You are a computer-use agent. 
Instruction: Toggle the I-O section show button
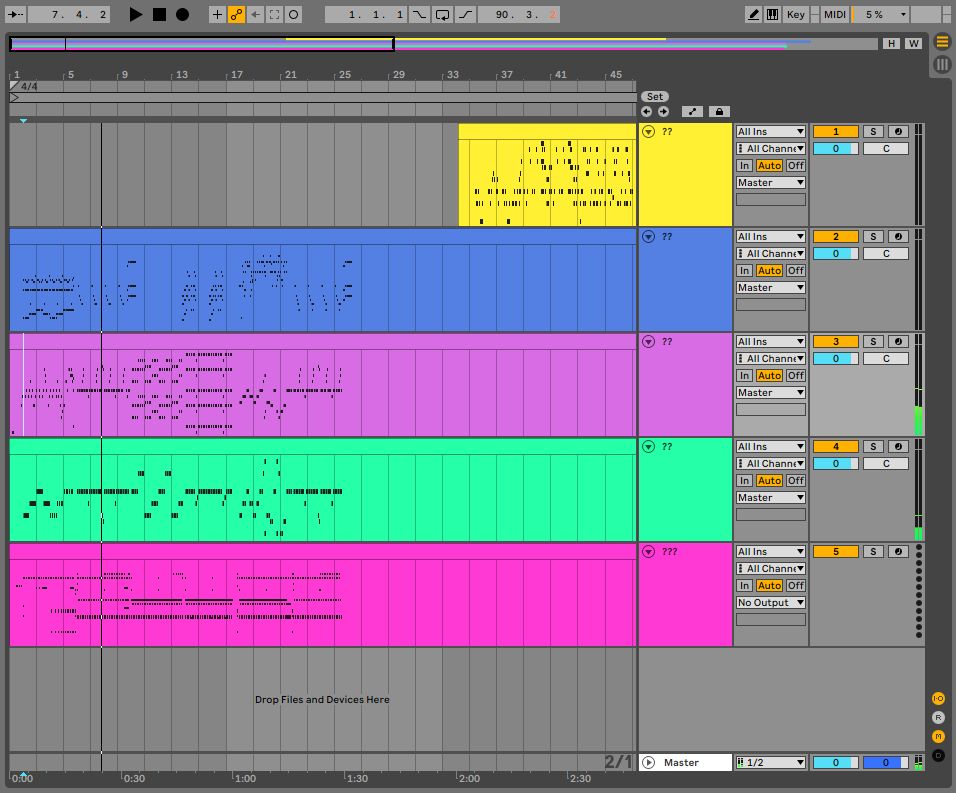938,699
